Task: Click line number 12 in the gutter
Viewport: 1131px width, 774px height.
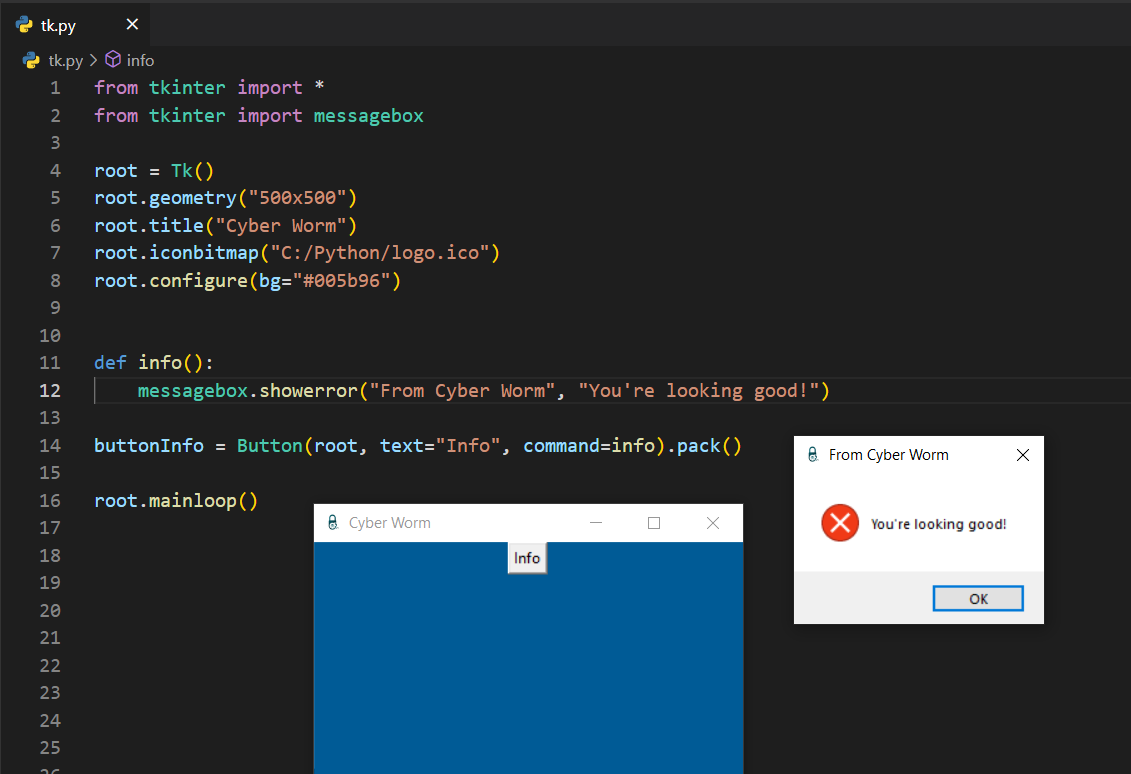Action: pos(50,390)
